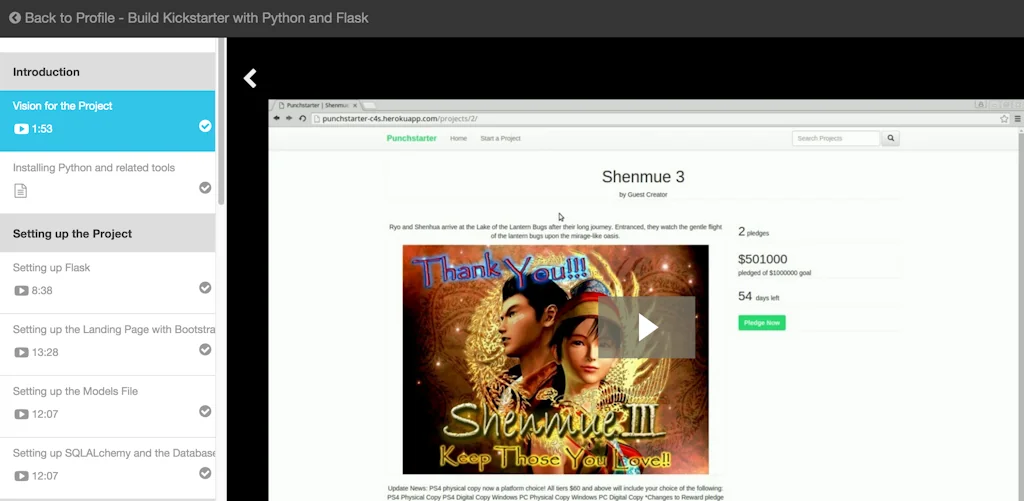Collapse sidebar with the left chevron
Viewport: 1024px width, 501px height.
(250, 78)
